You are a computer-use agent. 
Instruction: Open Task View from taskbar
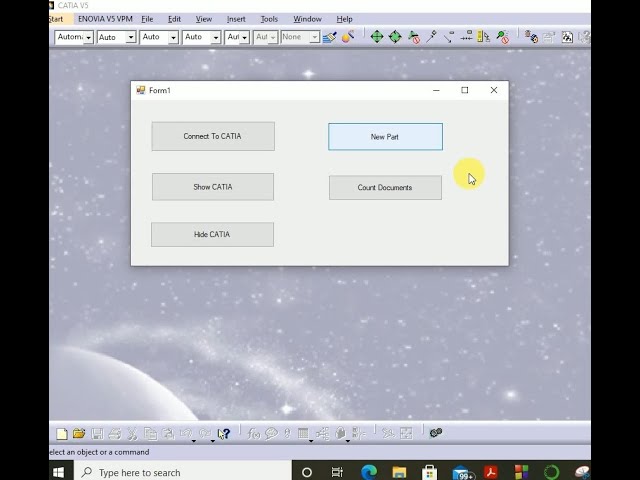pyautogui.click(x=337, y=472)
